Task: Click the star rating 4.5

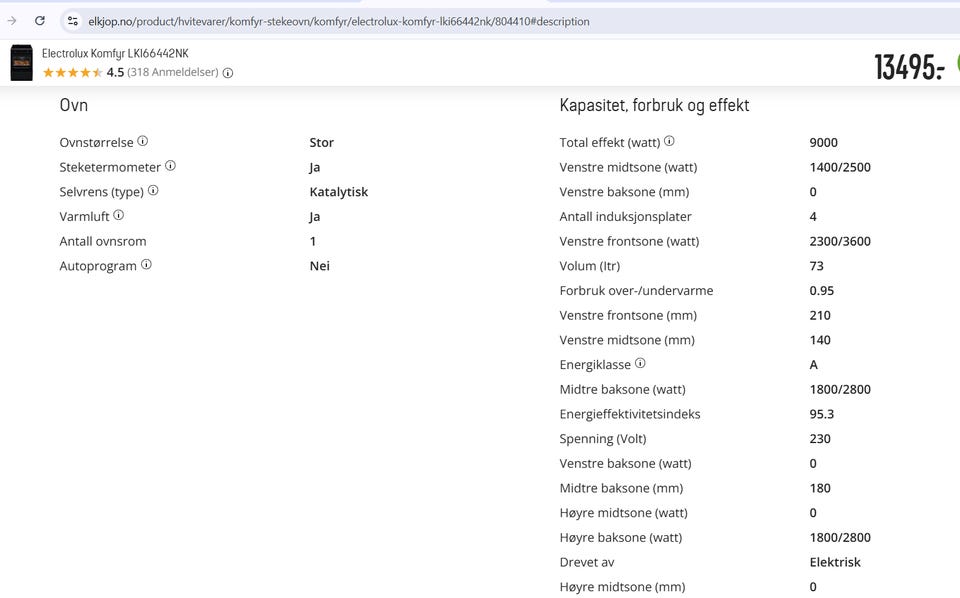Action: 83,72
